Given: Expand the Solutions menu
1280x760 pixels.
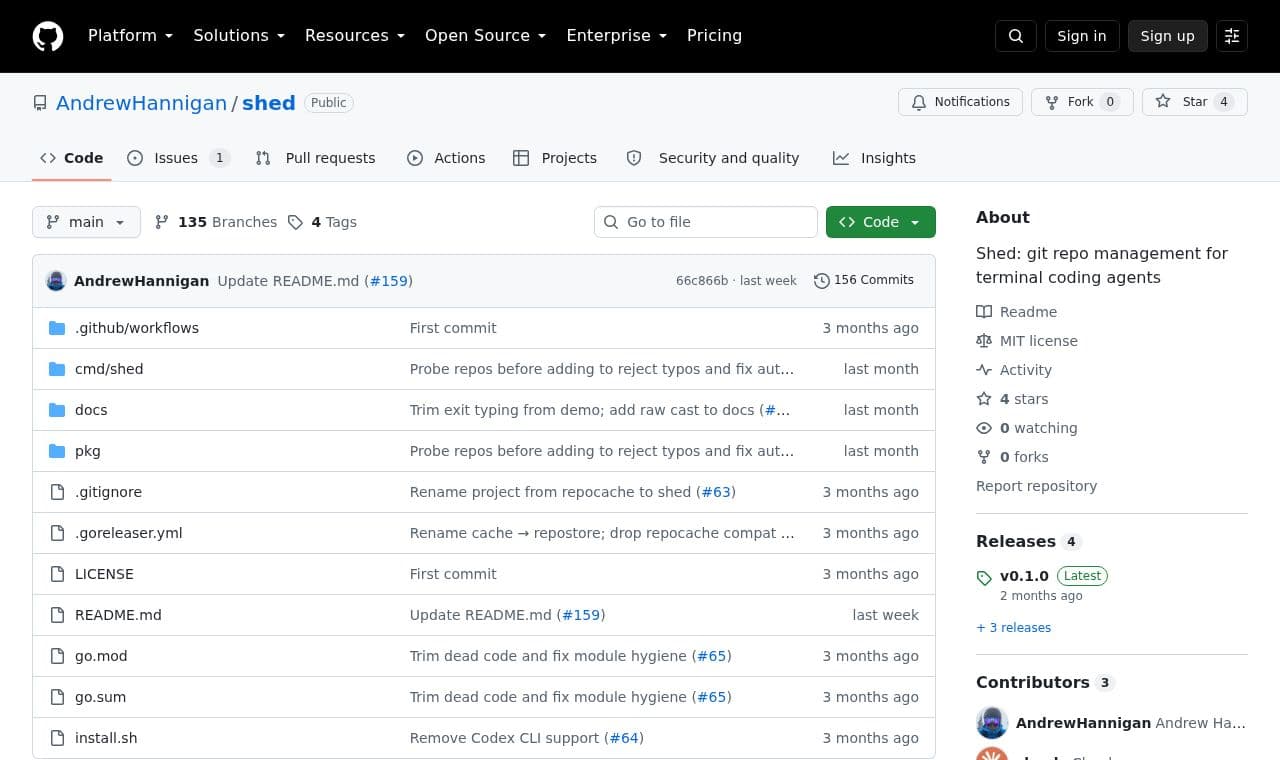Looking at the screenshot, I should (x=239, y=36).
